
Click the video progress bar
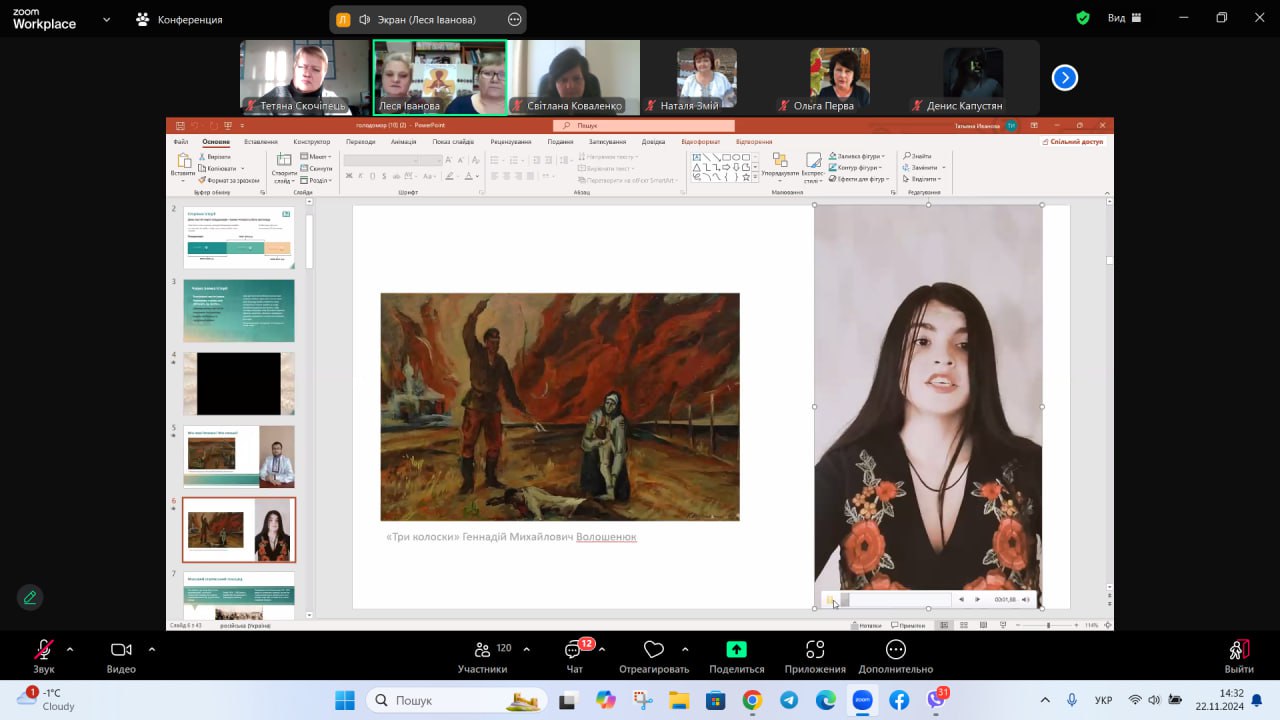coord(896,600)
